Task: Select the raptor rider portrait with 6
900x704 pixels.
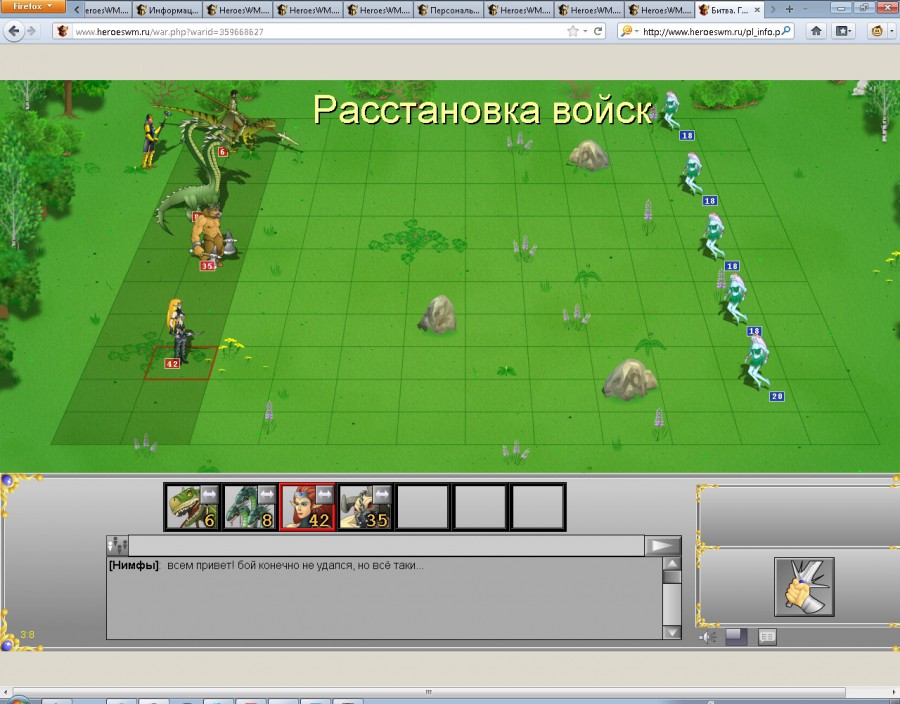Action: click(192, 507)
